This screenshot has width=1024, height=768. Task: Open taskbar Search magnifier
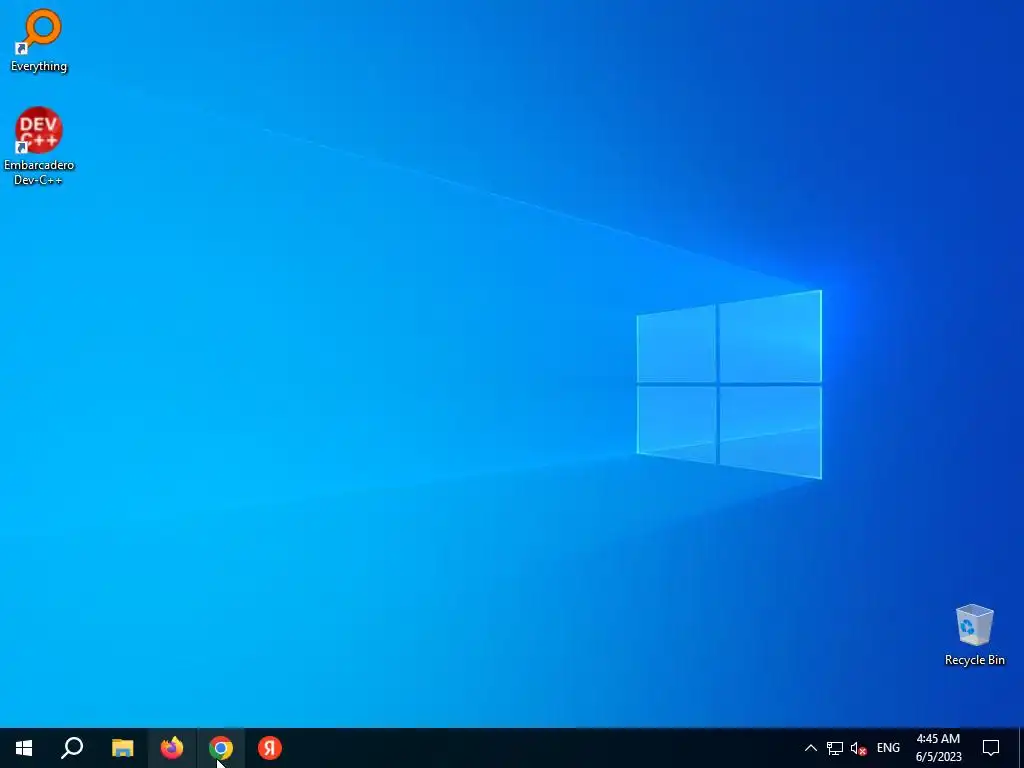[x=72, y=748]
